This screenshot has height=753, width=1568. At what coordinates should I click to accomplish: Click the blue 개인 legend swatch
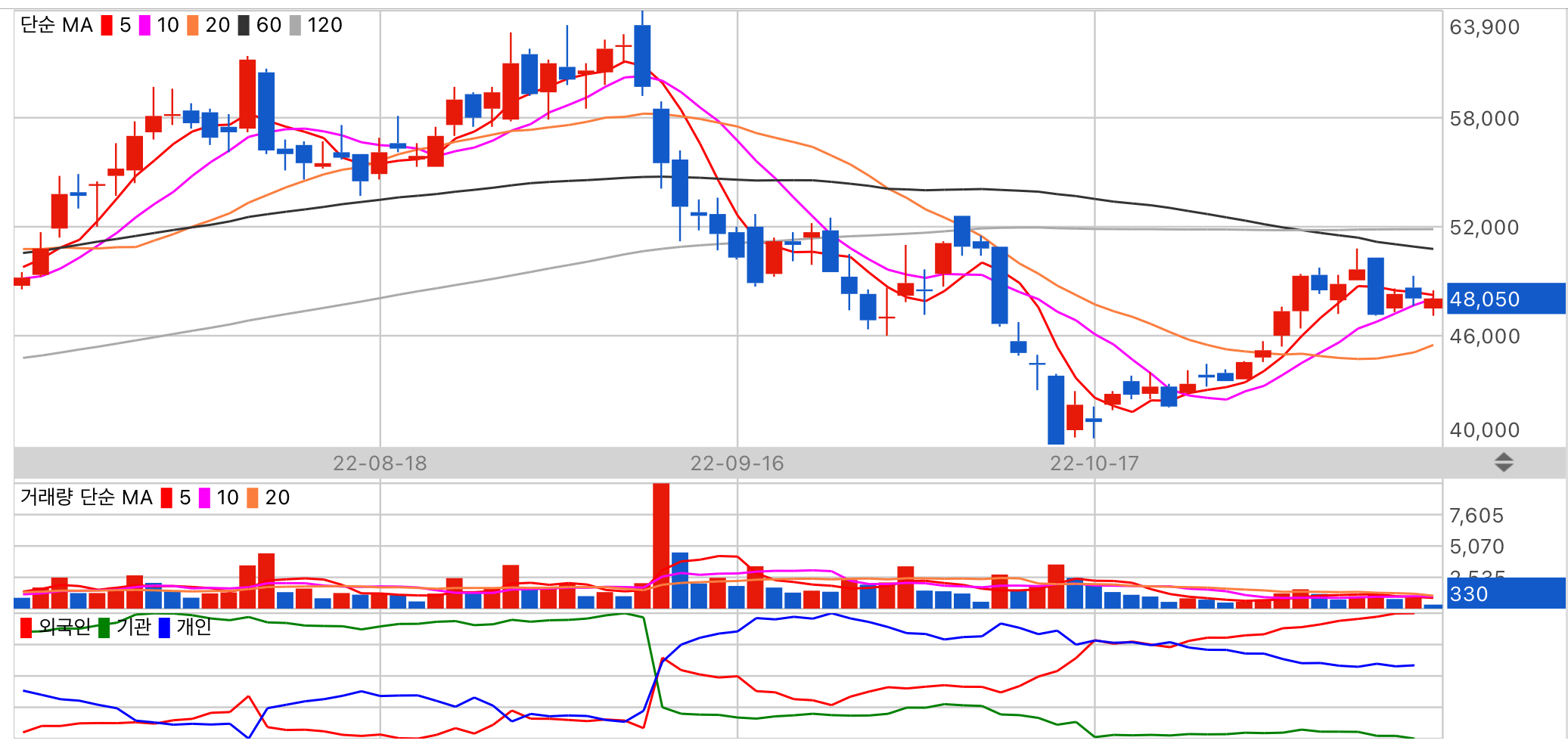point(164,627)
